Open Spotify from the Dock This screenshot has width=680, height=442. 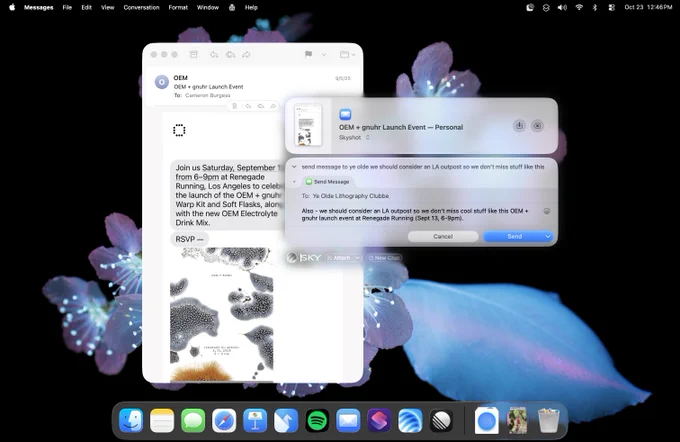click(317, 420)
